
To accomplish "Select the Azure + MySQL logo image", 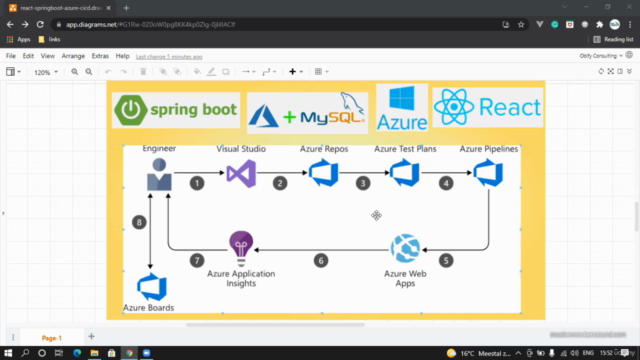I will [x=307, y=113].
